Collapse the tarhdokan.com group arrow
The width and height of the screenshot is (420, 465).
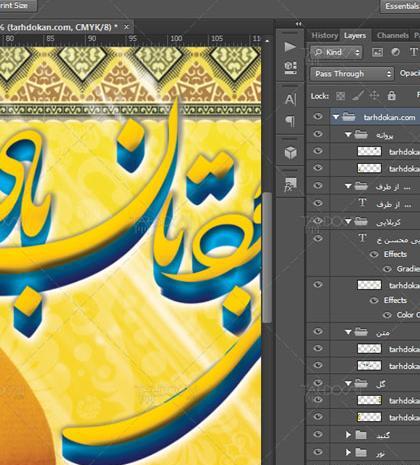pyautogui.click(x=336, y=117)
